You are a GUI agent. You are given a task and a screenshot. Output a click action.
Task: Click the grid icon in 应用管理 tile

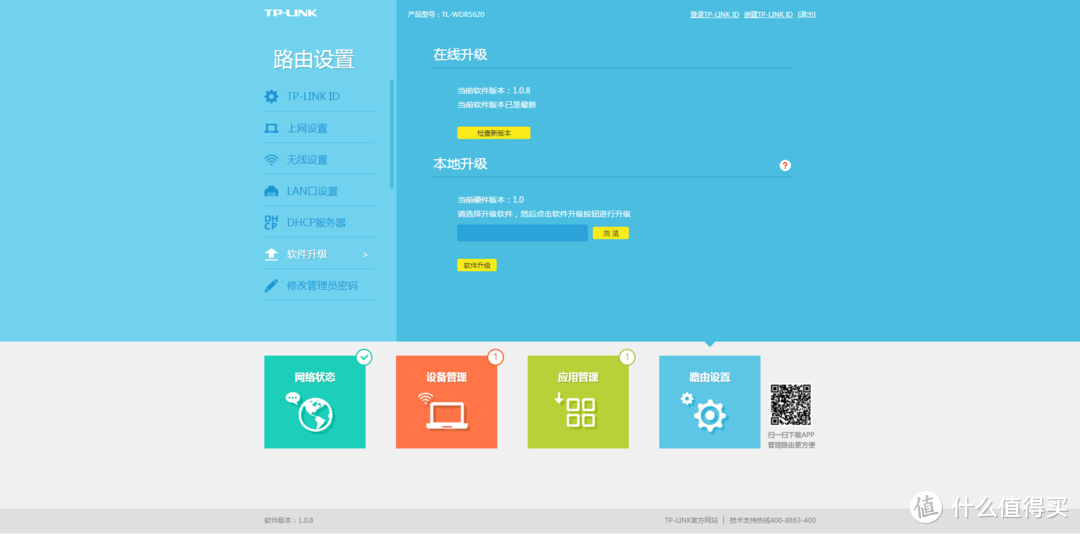[580, 413]
